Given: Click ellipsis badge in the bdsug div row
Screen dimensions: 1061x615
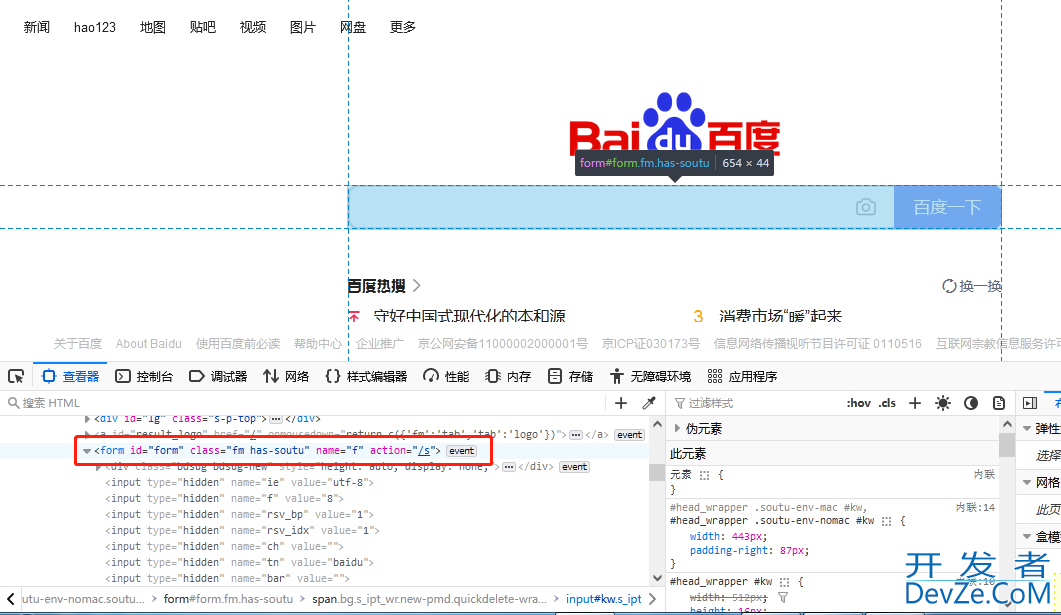Looking at the screenshot, I should click(509, 467).
